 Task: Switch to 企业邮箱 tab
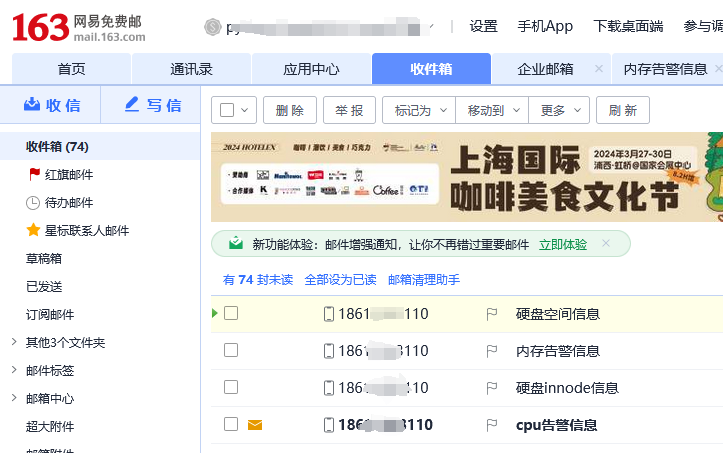[x=545, y=69]
